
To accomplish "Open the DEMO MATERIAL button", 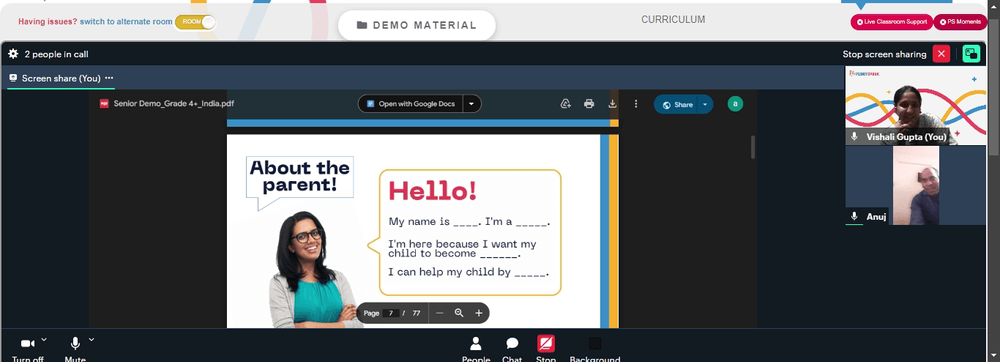I will (416, 25).
